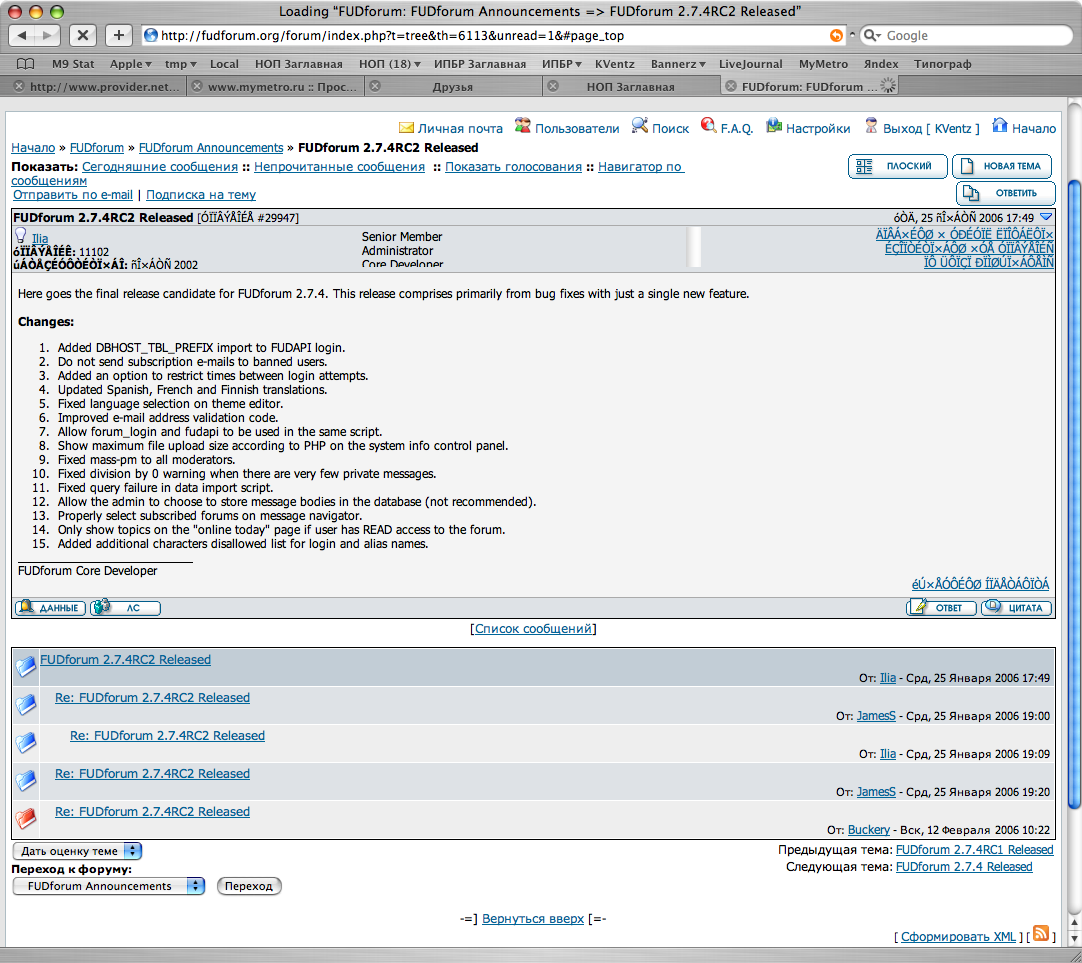Open the Подписка на тему link
Viewport: 1082px width, 963px height.
(x=201, y=195)
